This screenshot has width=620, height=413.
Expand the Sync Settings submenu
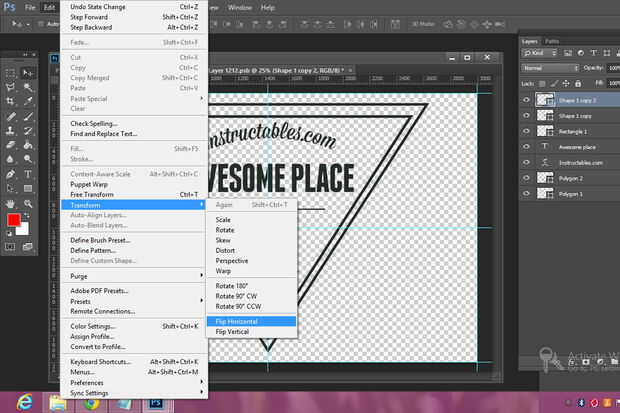tap(134, 393)
